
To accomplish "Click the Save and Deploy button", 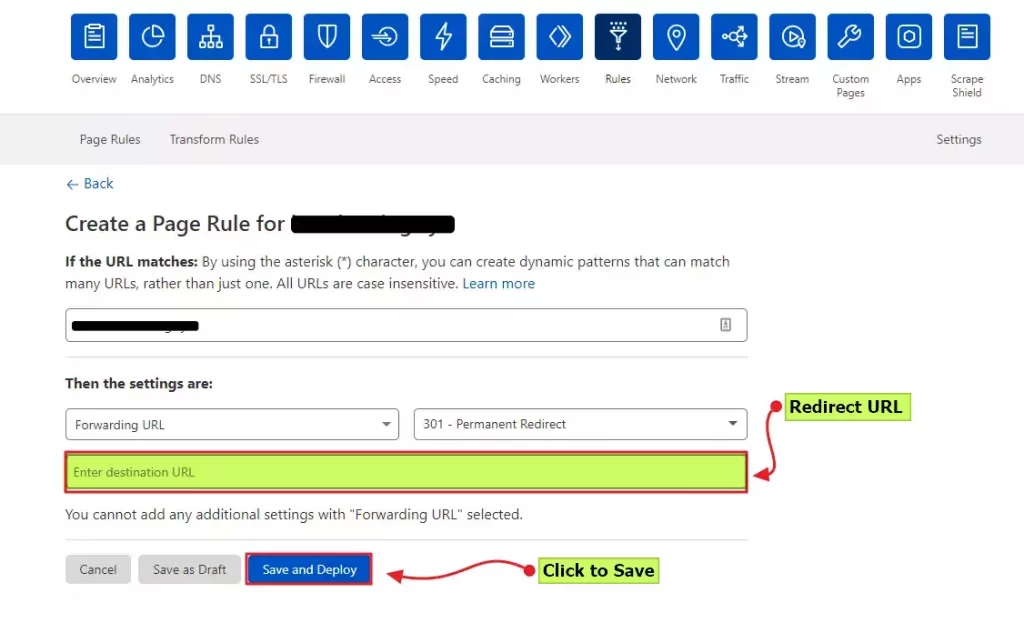I will (309, 569).
